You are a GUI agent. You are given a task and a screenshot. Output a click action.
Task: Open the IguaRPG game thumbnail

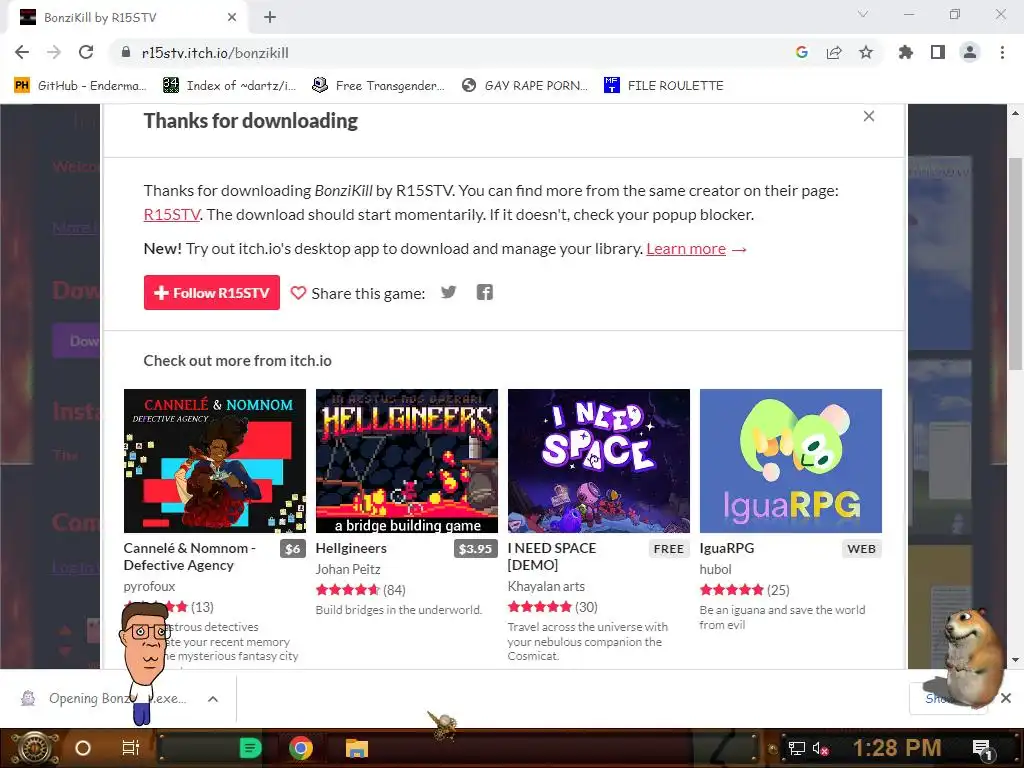click(791, 461)
